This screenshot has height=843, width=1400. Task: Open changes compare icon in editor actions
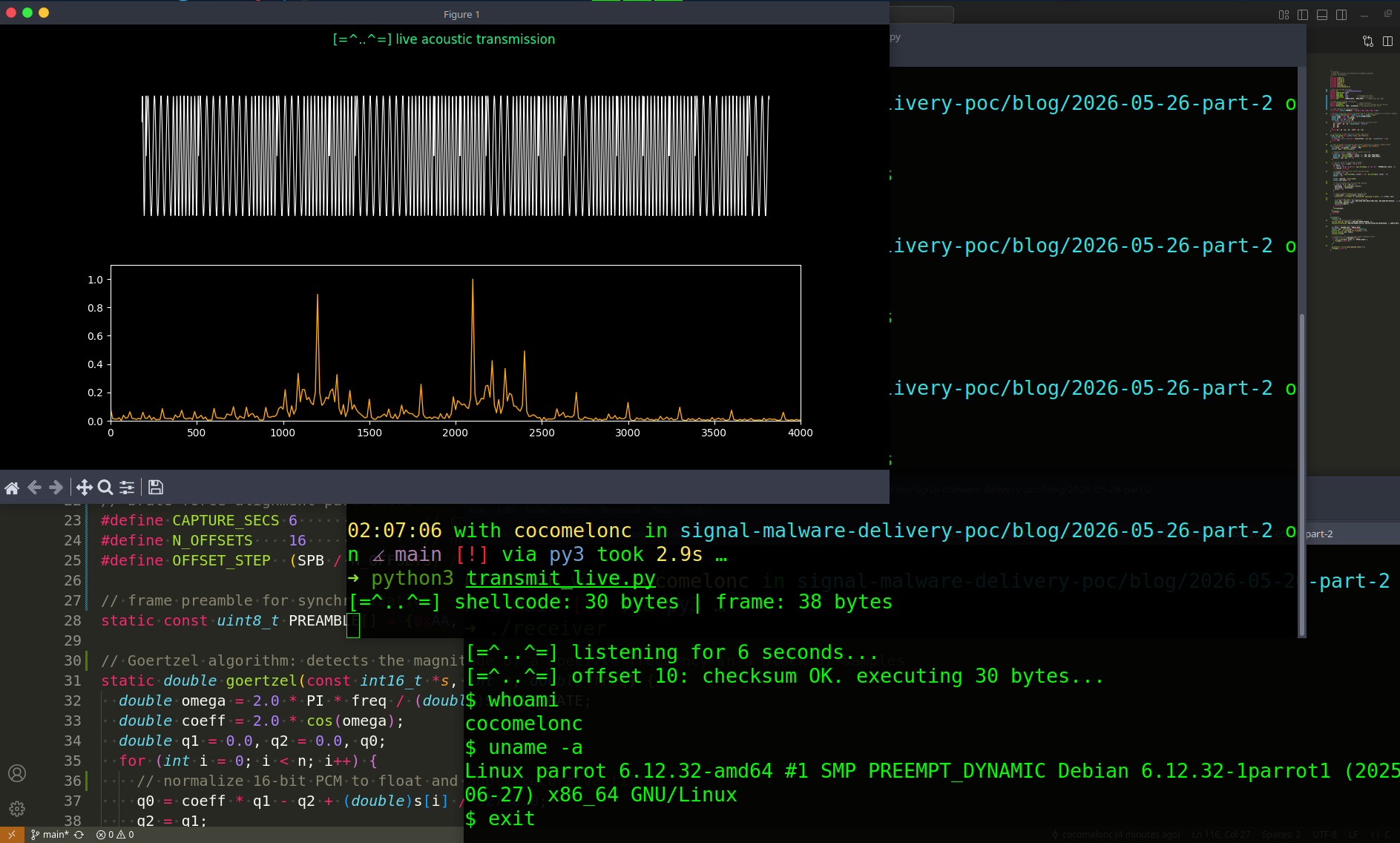point(1368,42)
